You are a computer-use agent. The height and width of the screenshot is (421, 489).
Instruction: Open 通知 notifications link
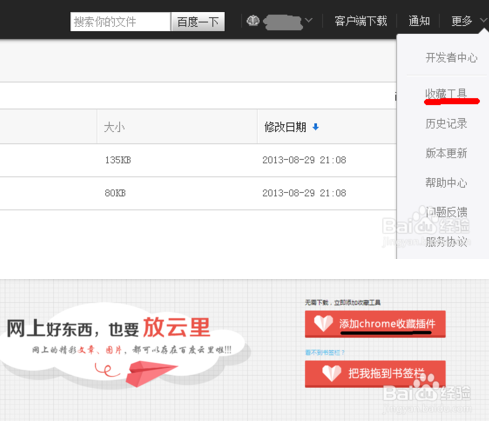click(419, 21)
